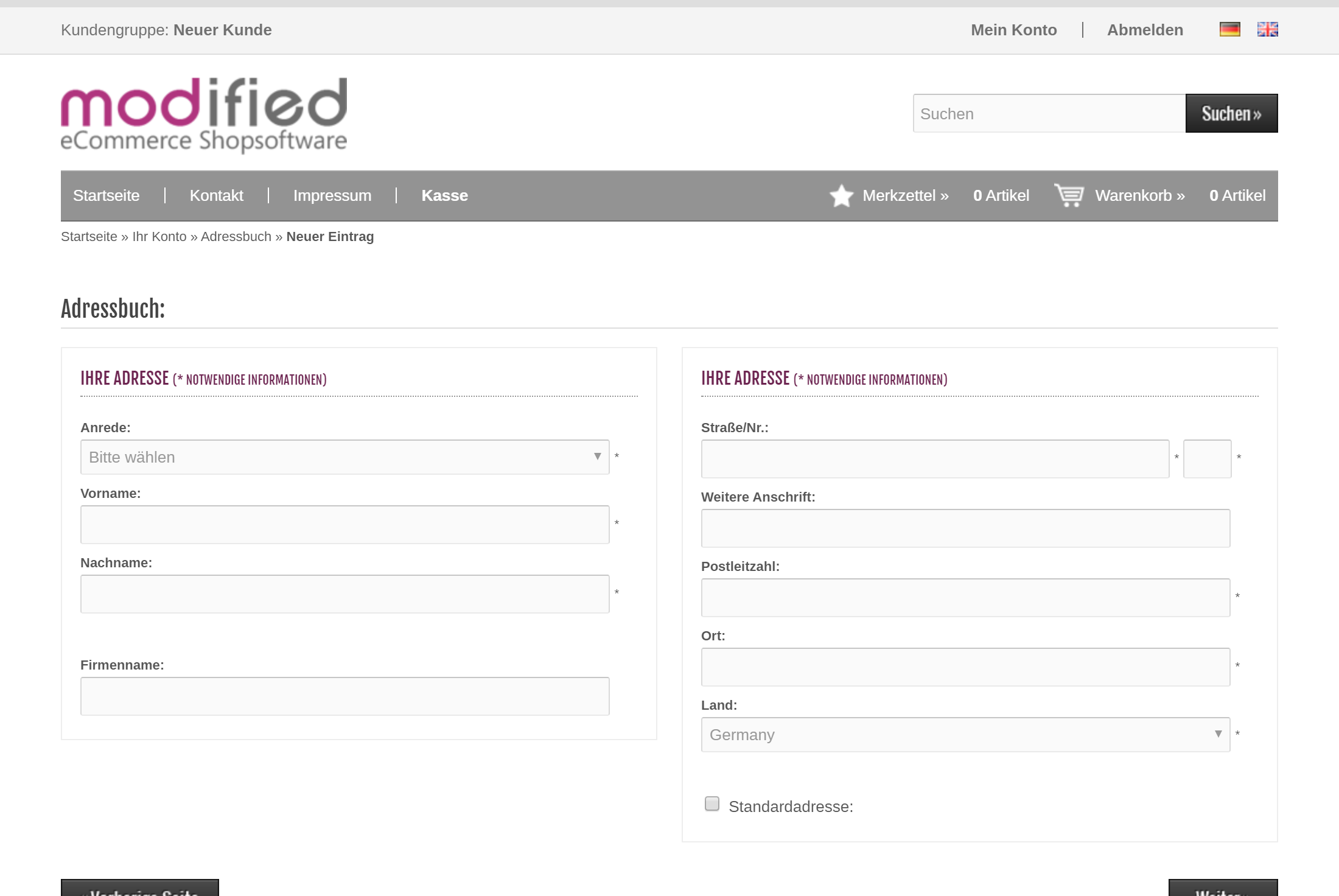Focus the house number field
Image resolution: width=1339 pixels, height=896 pixels.
(1207, 459)
